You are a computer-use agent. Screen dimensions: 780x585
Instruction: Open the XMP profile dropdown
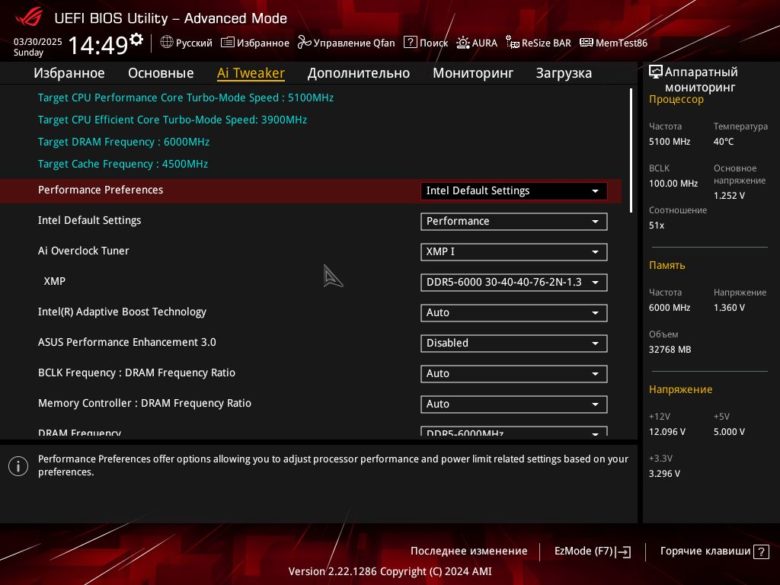click(x=513, y=283)
